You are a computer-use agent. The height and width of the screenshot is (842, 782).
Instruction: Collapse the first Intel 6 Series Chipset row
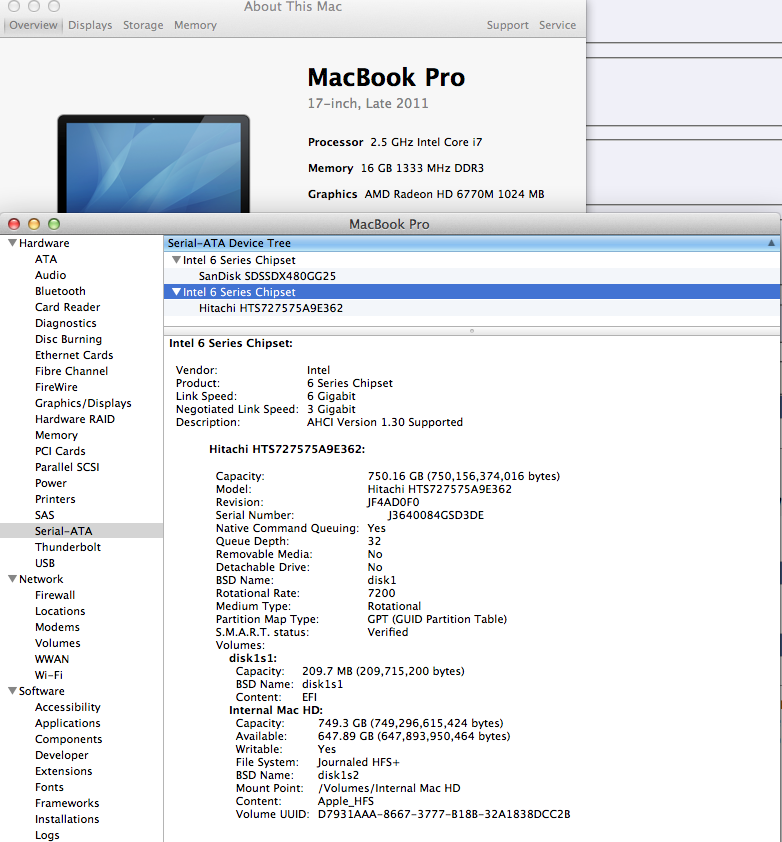point(176,260)
